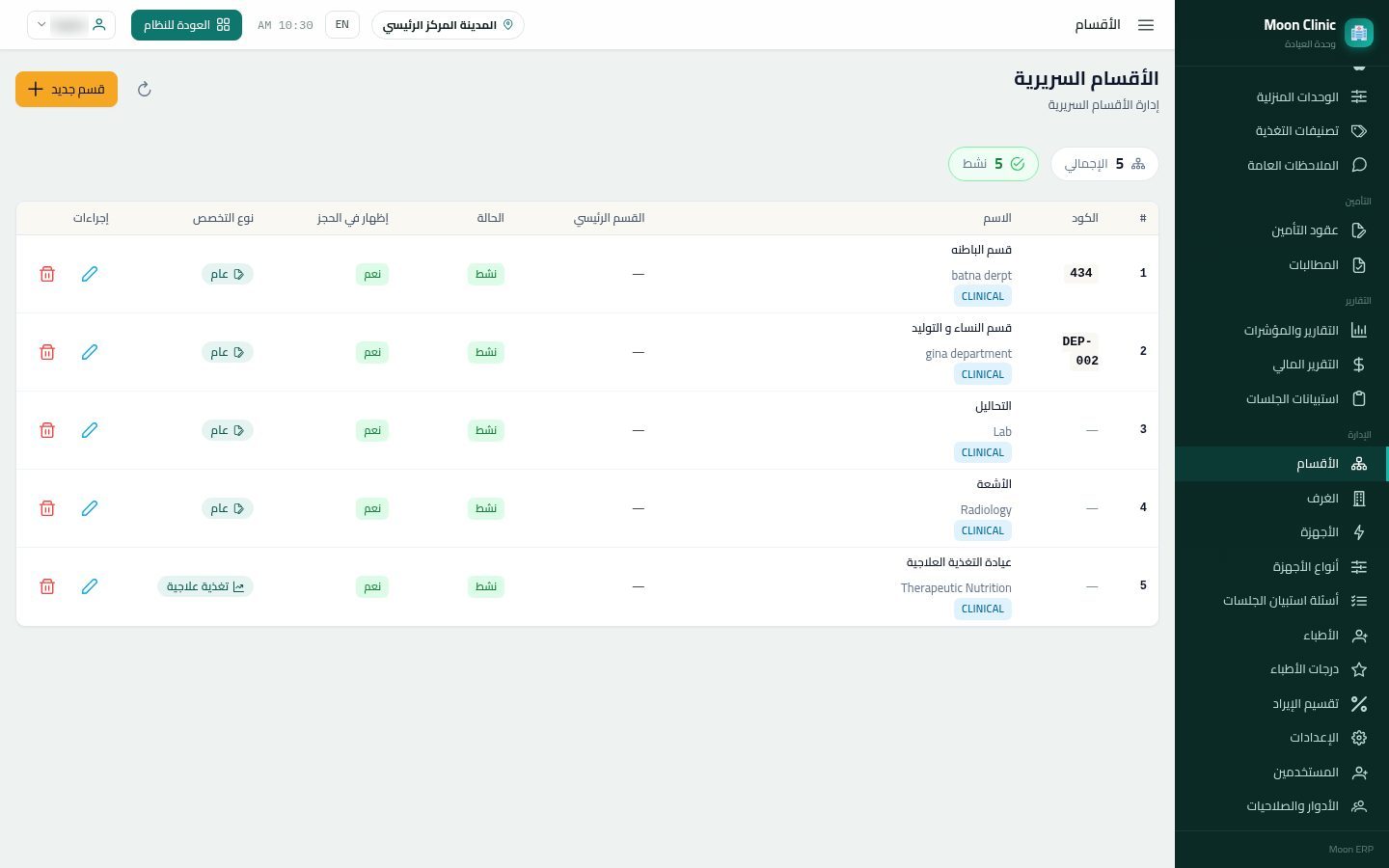The height and width of the screenshot is (868, 1389).
Task: Open التقرير المالي in sidebar
Action: click(1281, 365)
